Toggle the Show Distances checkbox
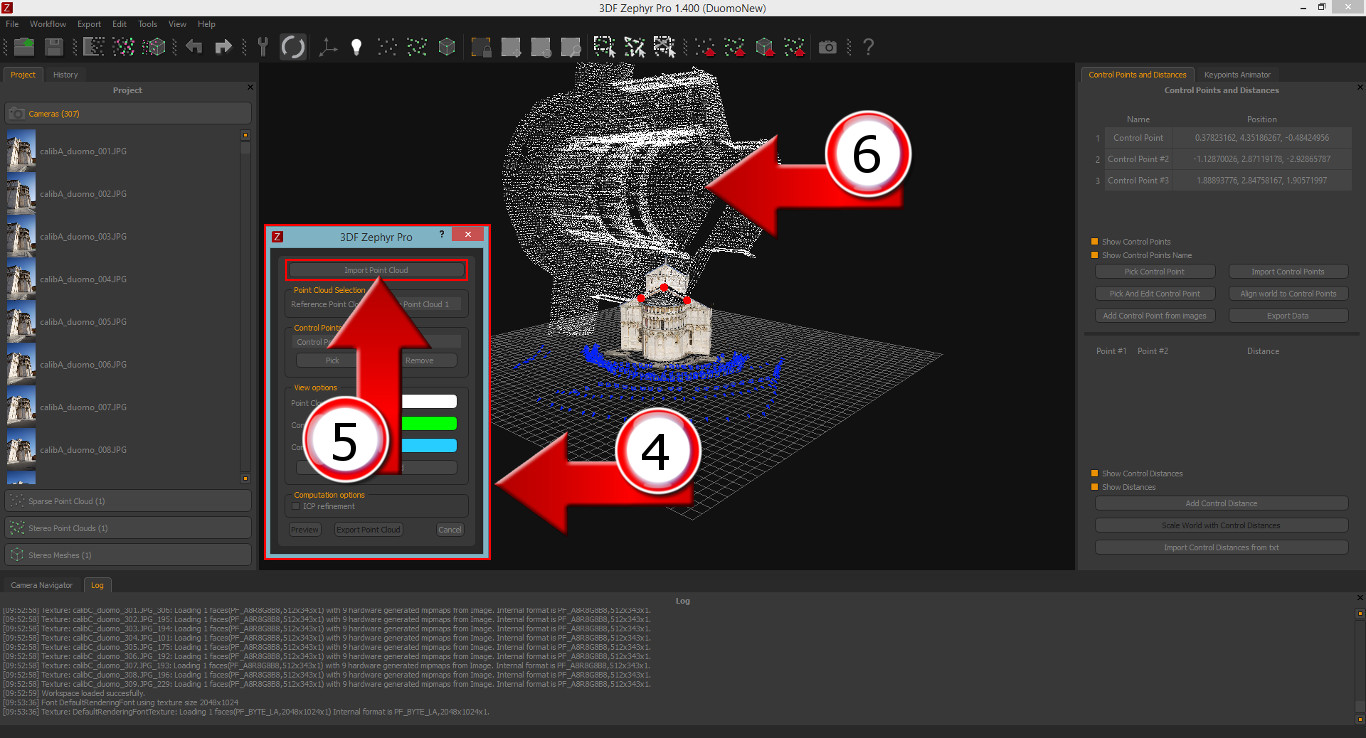This screenshot has height=738, width=1366. point(1093,487)
